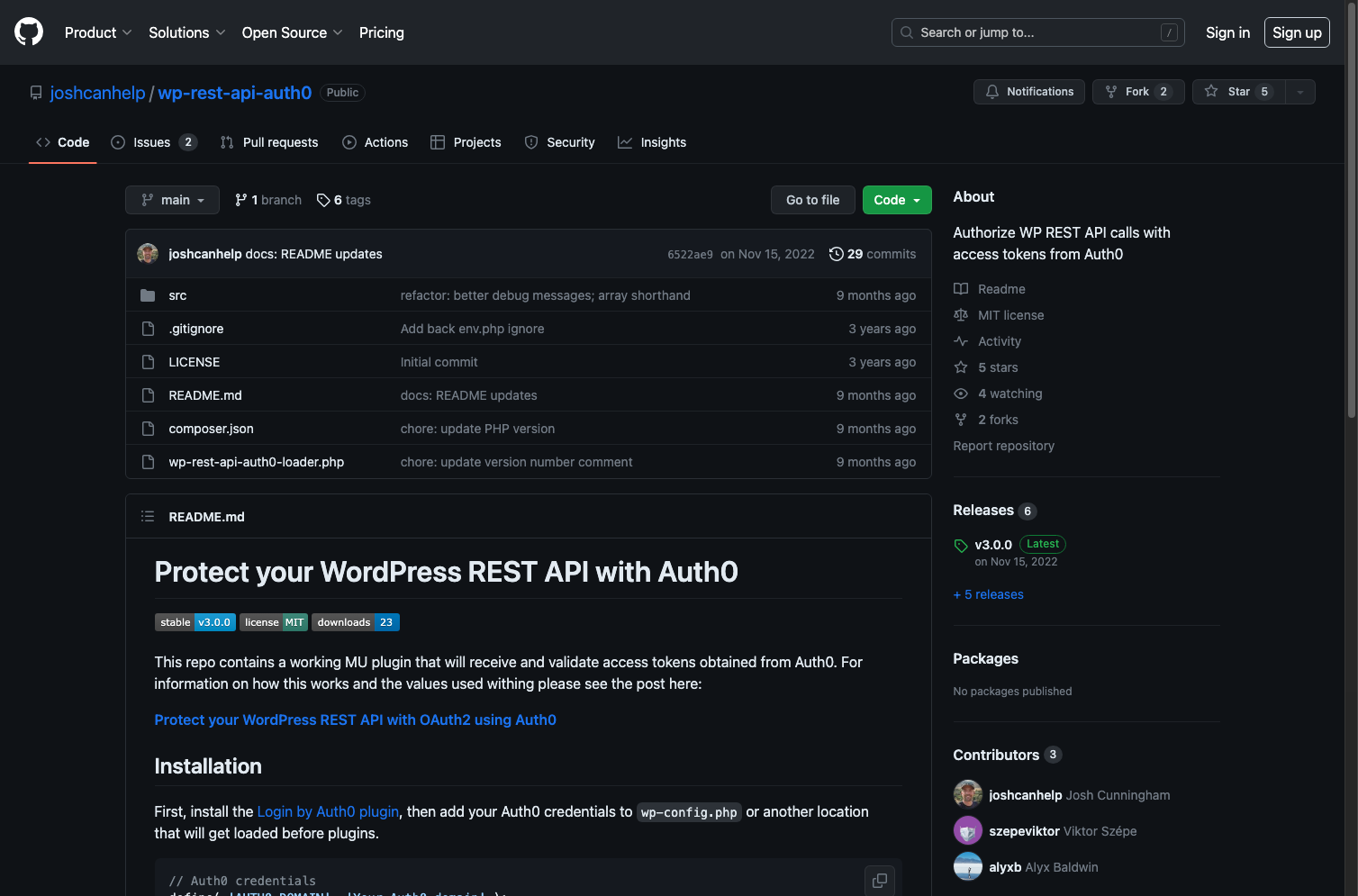The image size is (1358, 896).
Task: Click Go to file button
Action: click(x=813, y=200)
